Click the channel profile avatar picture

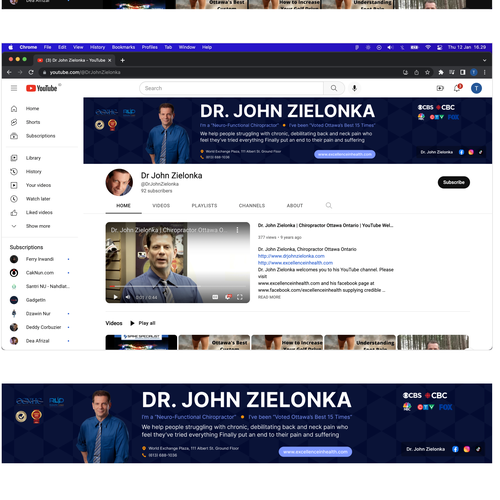[119, 182]
